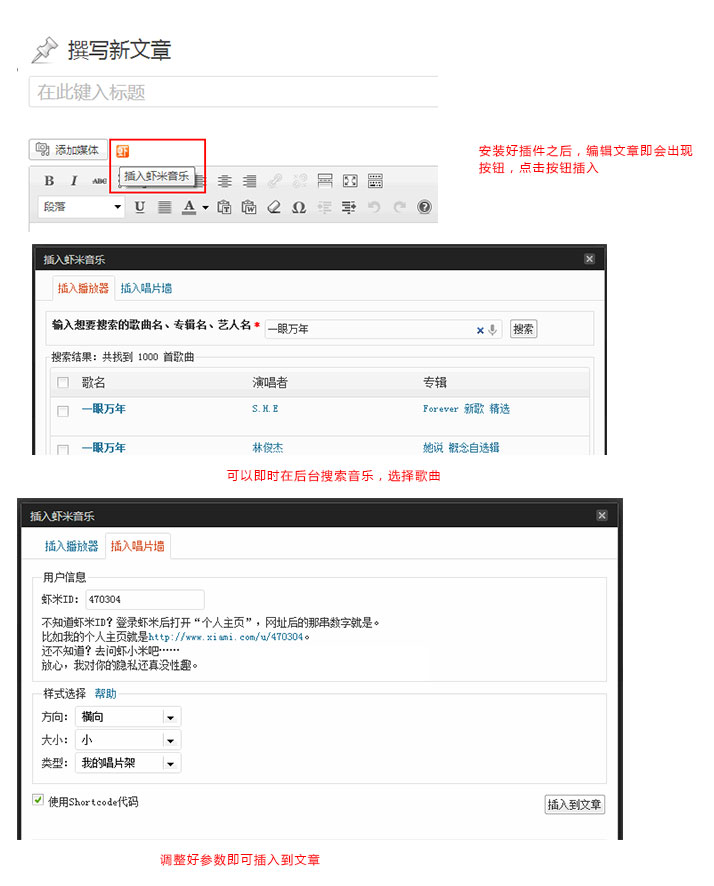714x886 pixels.
Task: Click the 帮助 help link
Action: click(x=105, y=693)
